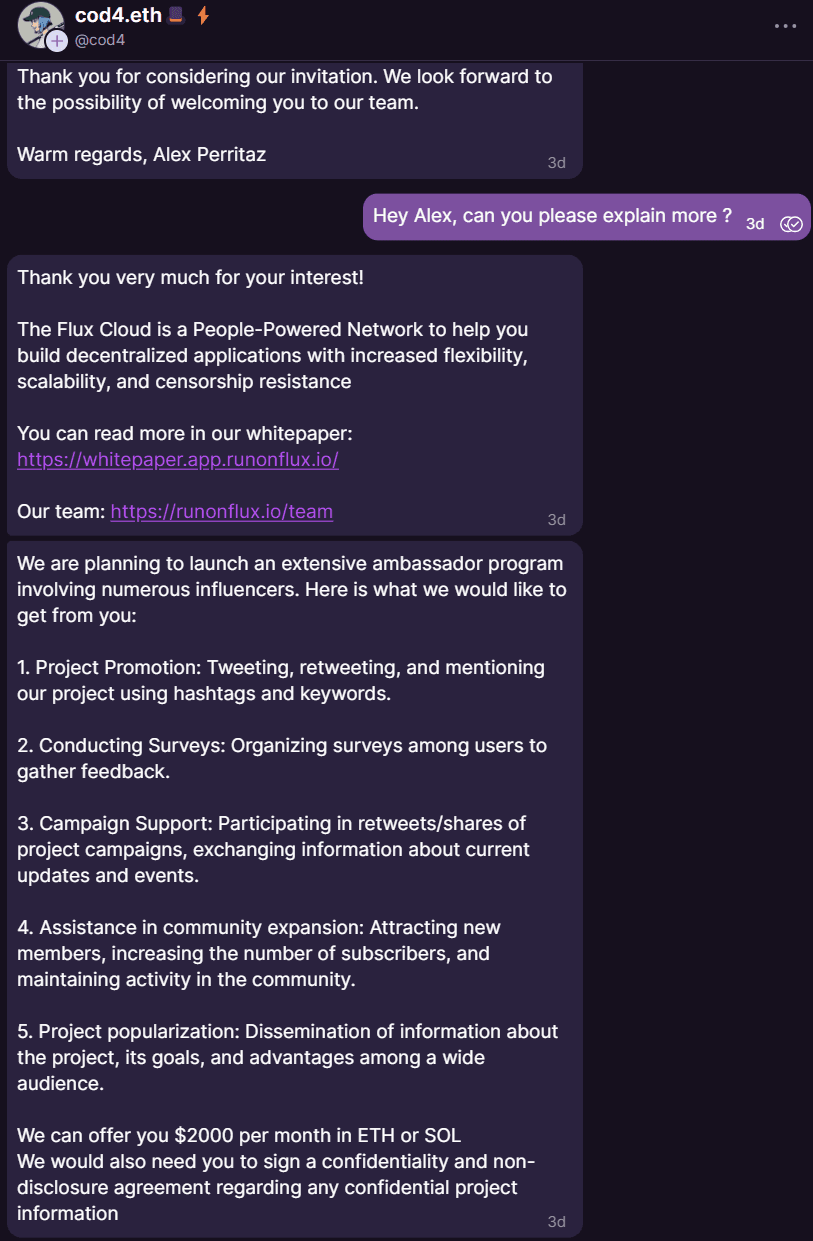Click the 3d timestamp beside team link

click(556, 519)
